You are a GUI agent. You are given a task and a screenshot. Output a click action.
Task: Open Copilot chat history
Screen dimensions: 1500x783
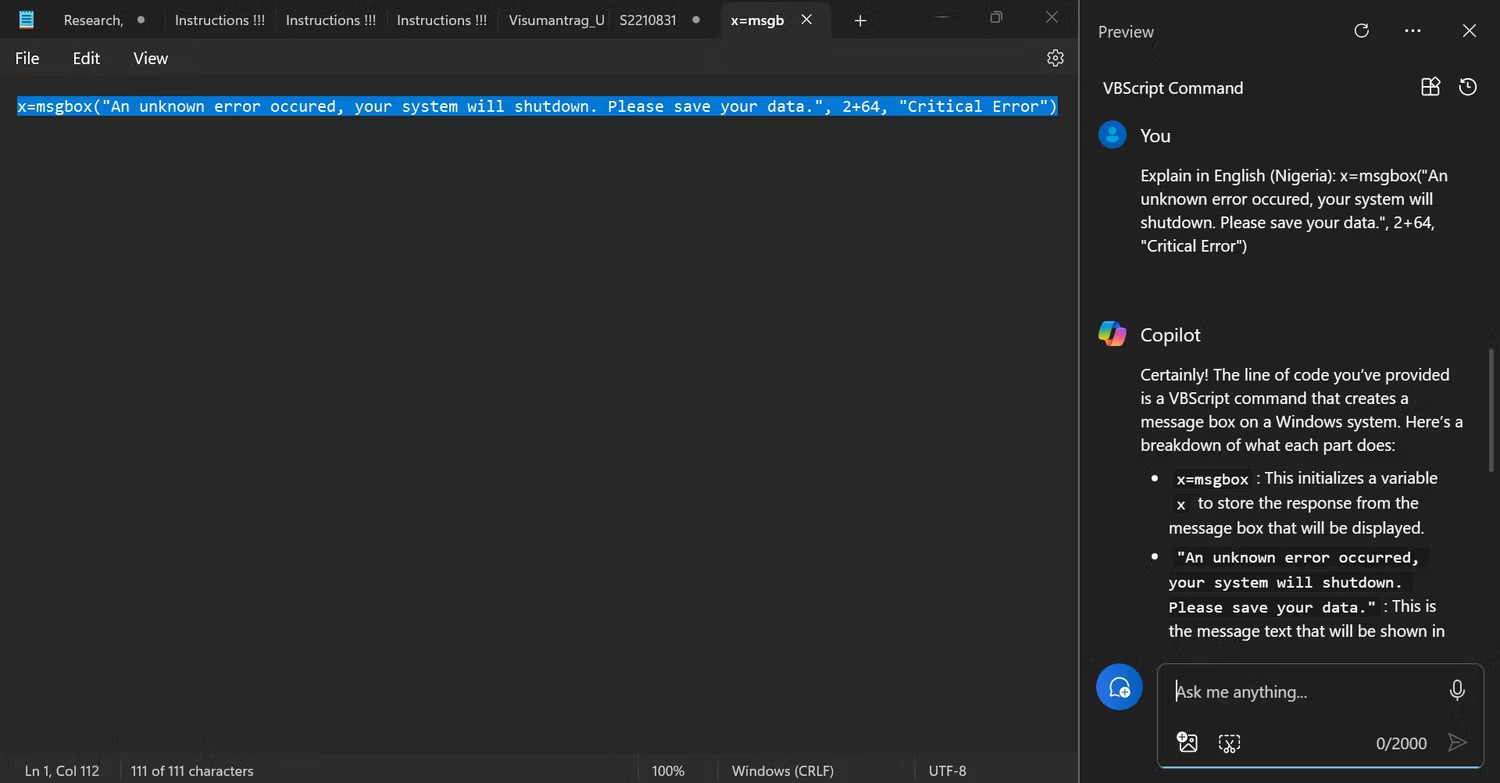coord(1467,87)
